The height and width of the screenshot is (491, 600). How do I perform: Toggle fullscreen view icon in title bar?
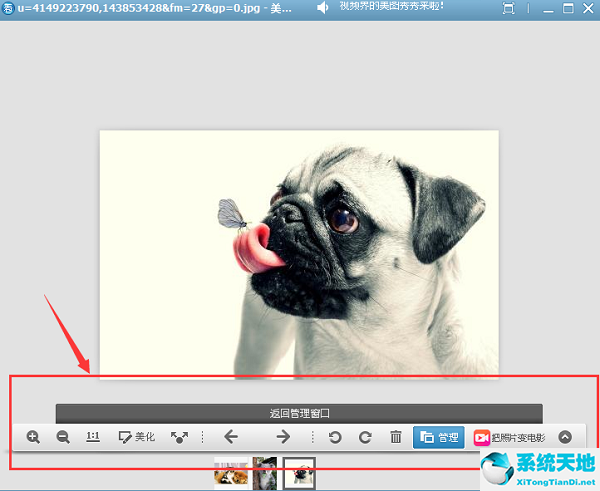click(x=509, y=8)
